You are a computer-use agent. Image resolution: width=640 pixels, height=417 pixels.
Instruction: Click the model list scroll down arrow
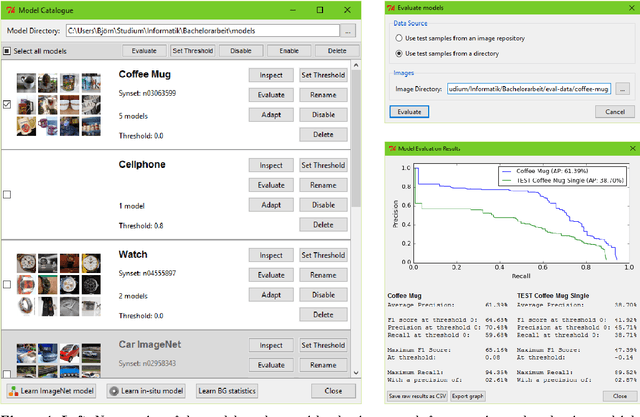[x=356, y=373]
